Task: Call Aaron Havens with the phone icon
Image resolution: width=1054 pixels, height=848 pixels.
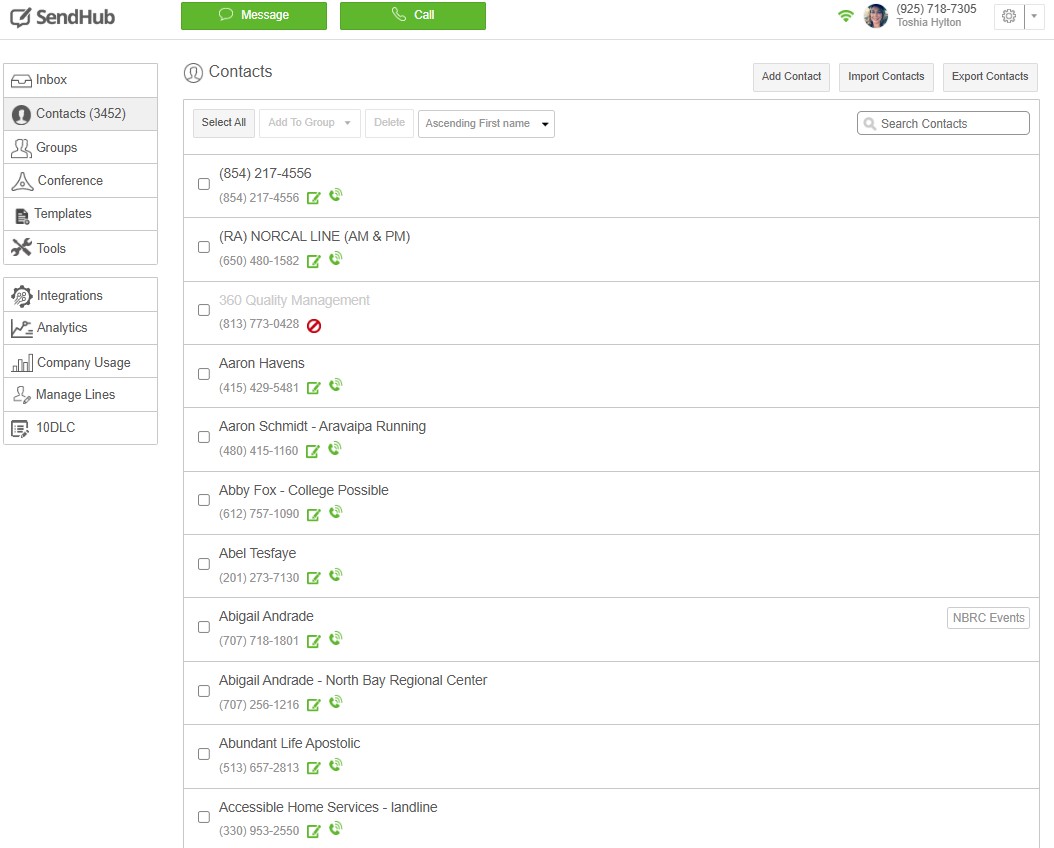Action: pos(335,385)
